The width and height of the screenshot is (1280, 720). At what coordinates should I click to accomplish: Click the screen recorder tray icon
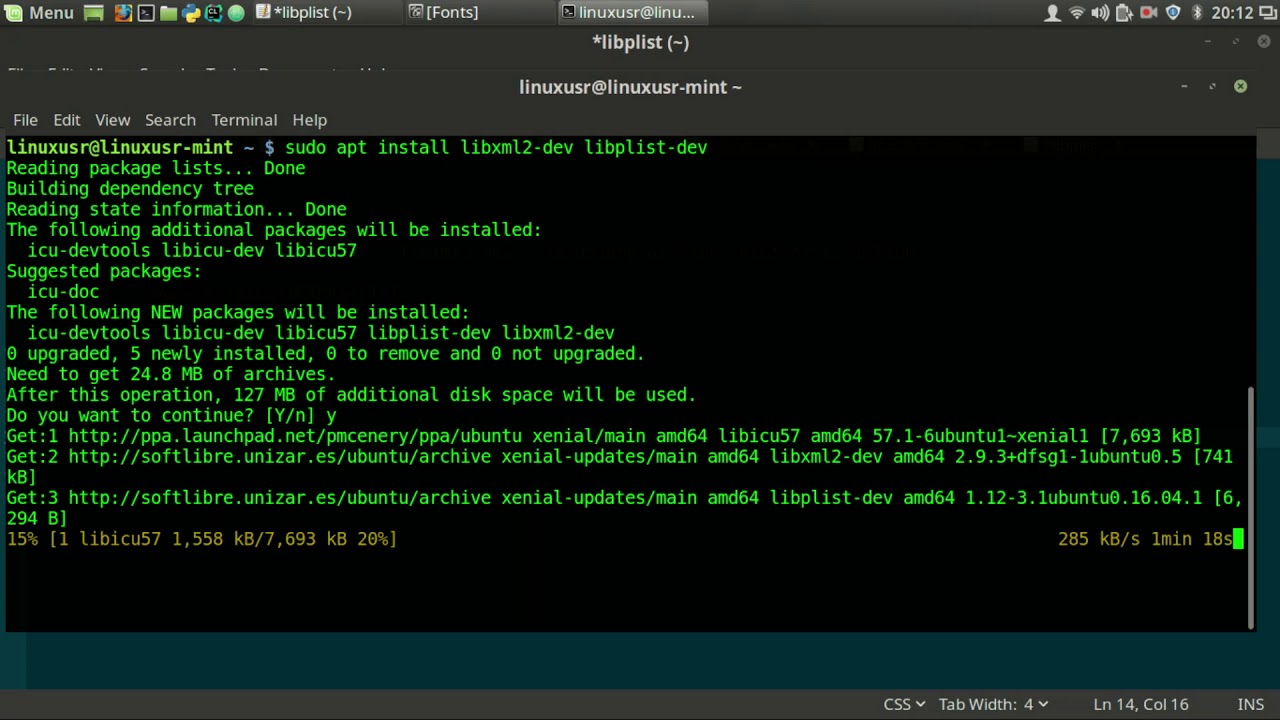click(1148, 13)
